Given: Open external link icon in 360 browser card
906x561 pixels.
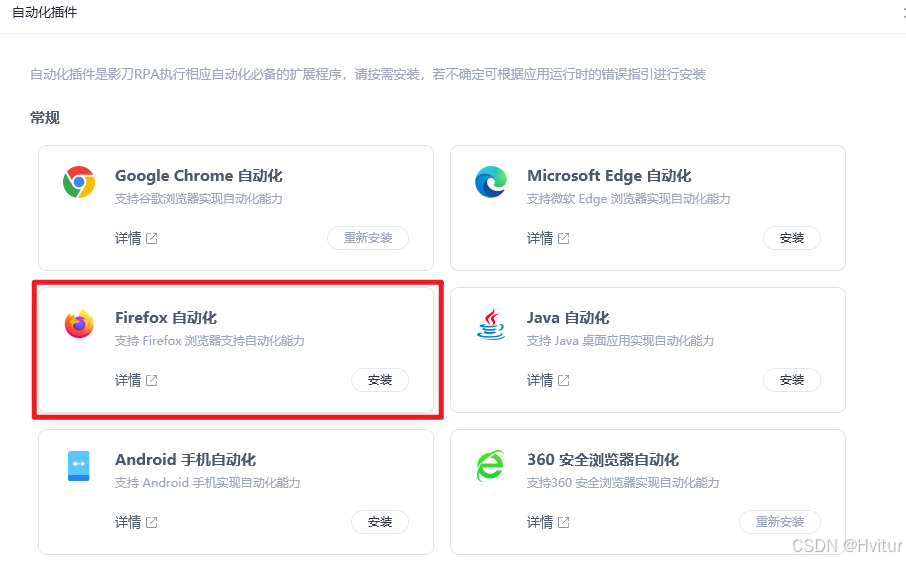Looking at the screenshot, I should pos(563,522).
